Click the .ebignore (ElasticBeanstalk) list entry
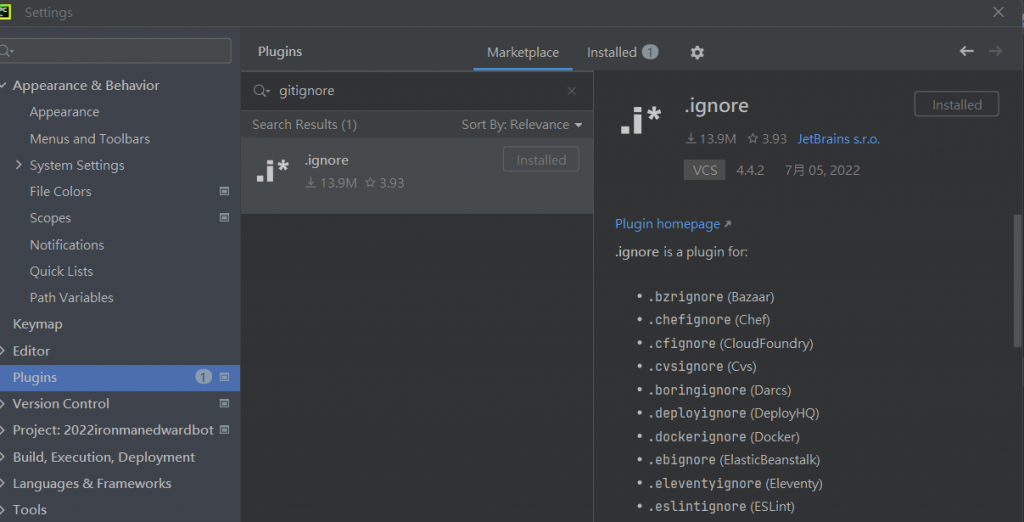This screenshot has width=1024, height=522. tap(734, 460)
